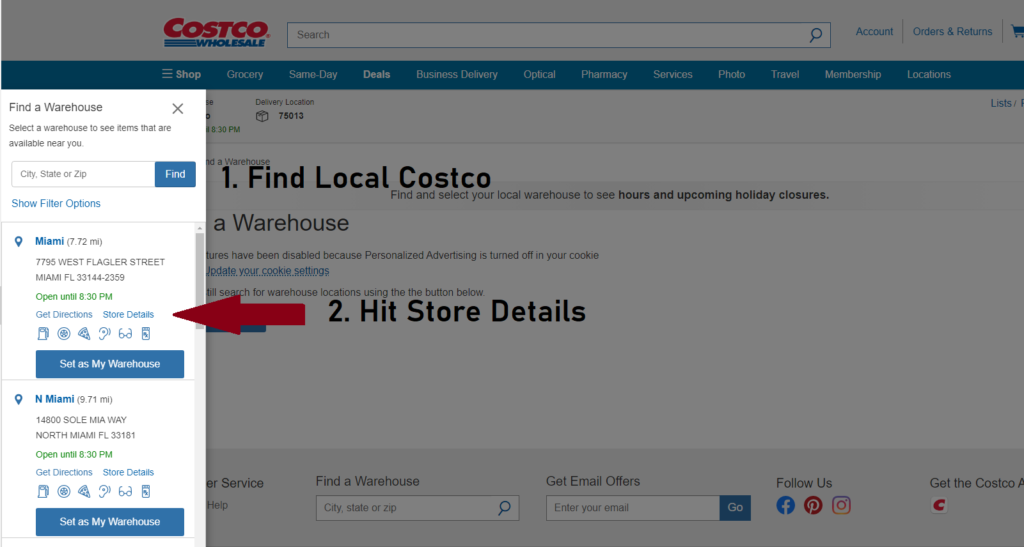Screen dimensions: 1024x547
Task: Click the footer warehouse search magnifier icon
Action: [504, 508]
